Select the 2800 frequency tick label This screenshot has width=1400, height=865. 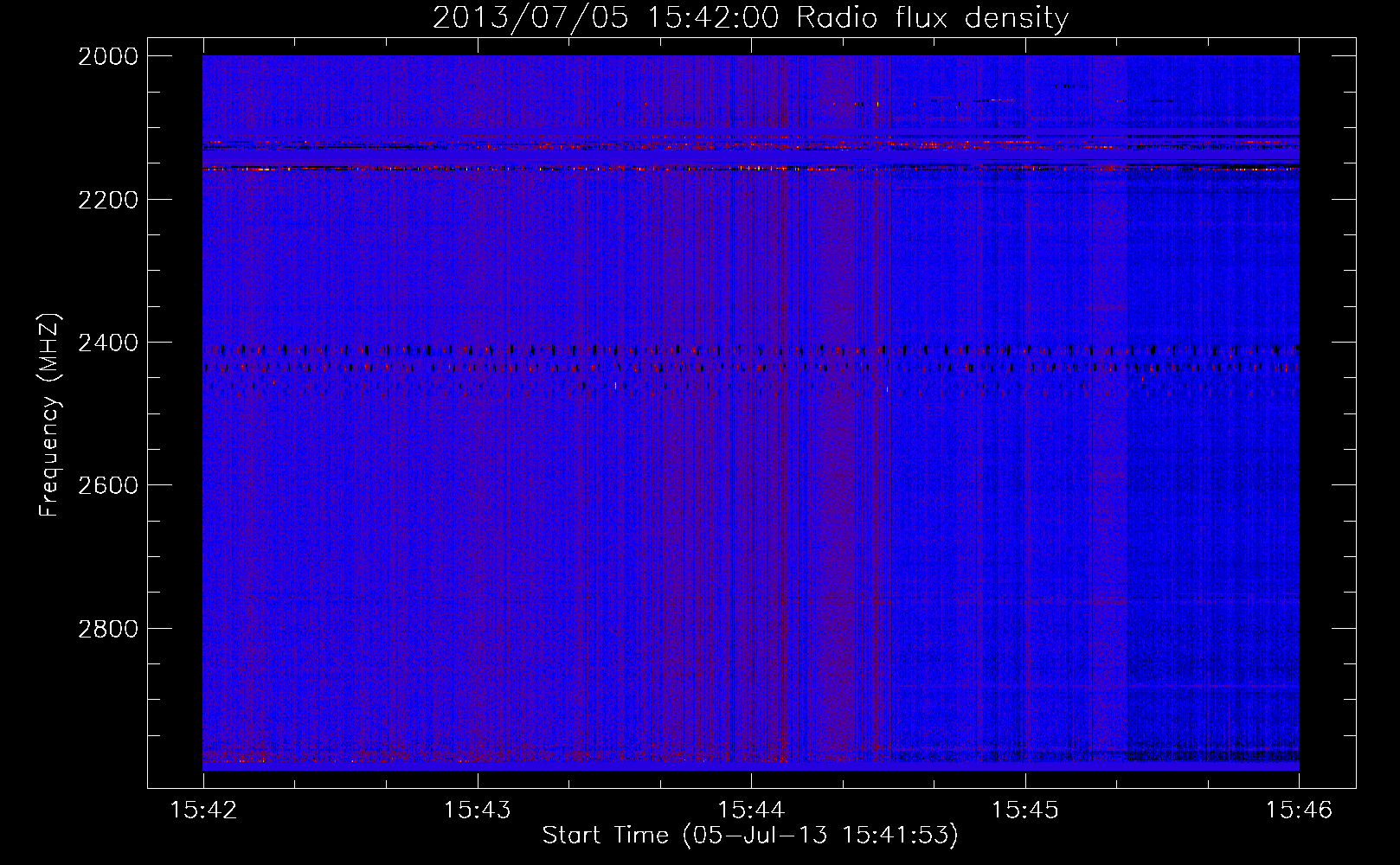(108, 628)
